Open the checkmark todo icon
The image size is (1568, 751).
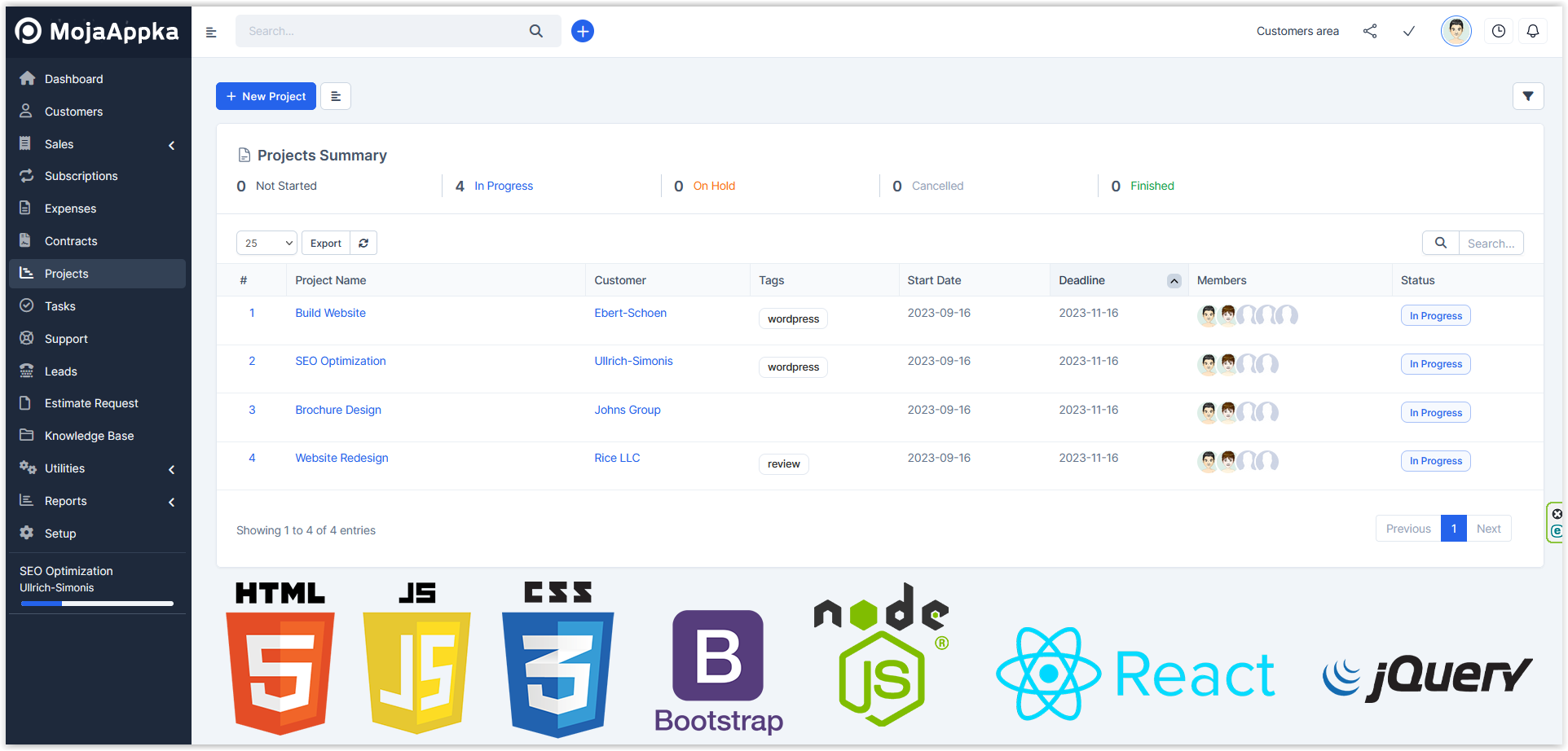tap(1409, 31)
